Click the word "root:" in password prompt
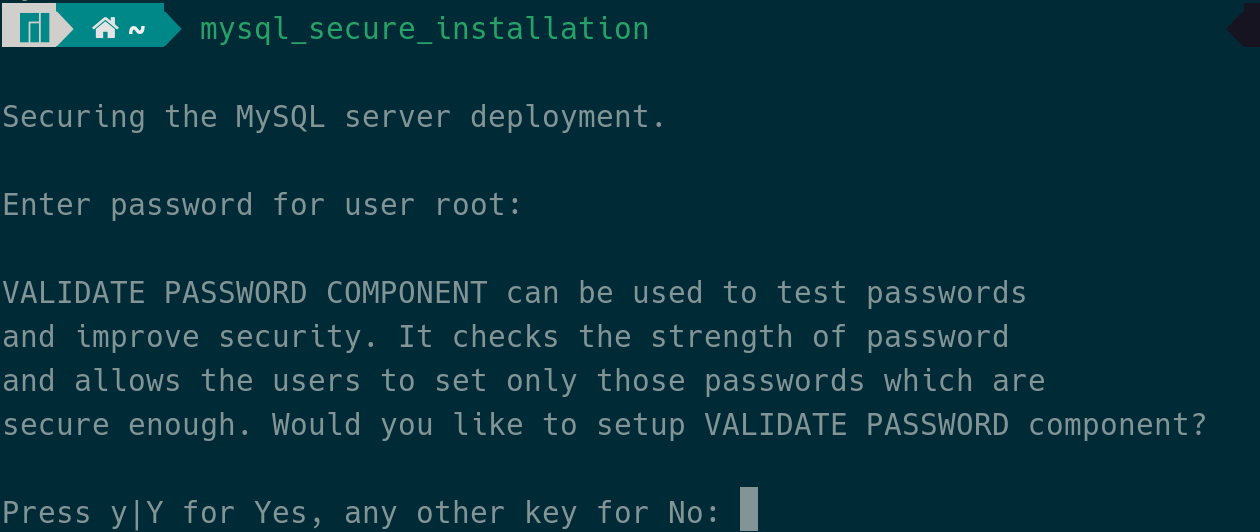Image resolution: width=1260 pixels, height=532 pixels. 478,205
